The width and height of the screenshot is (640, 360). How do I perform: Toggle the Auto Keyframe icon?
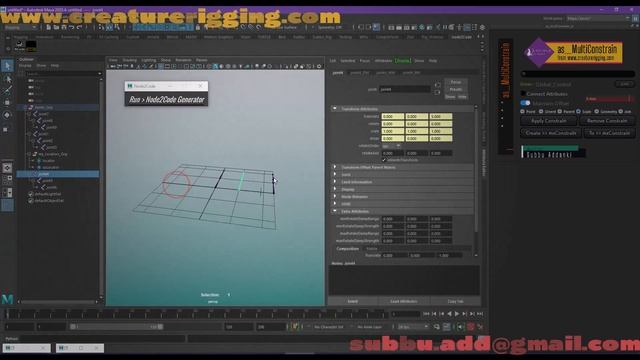tap(470, 327)
